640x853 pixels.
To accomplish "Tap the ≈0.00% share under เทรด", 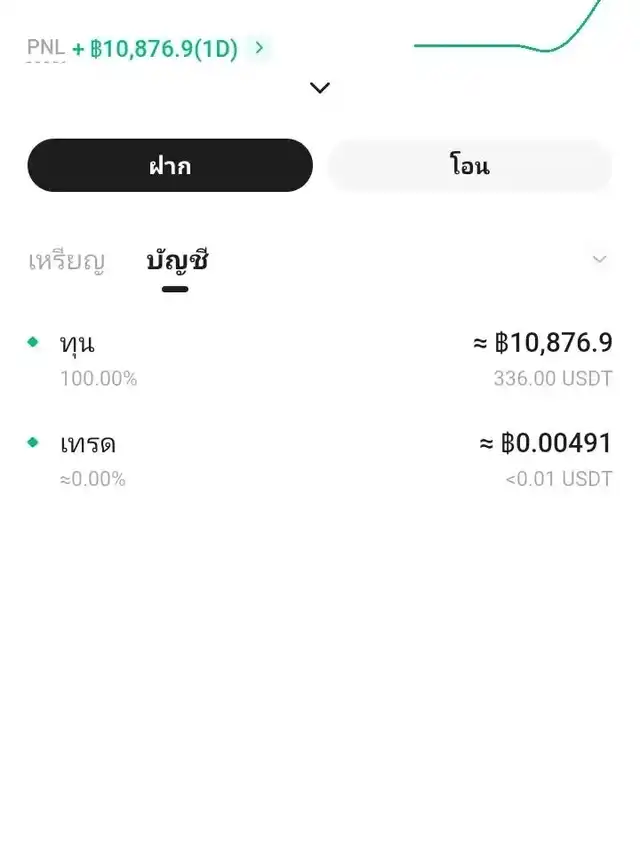I will [x=92, y=479].
